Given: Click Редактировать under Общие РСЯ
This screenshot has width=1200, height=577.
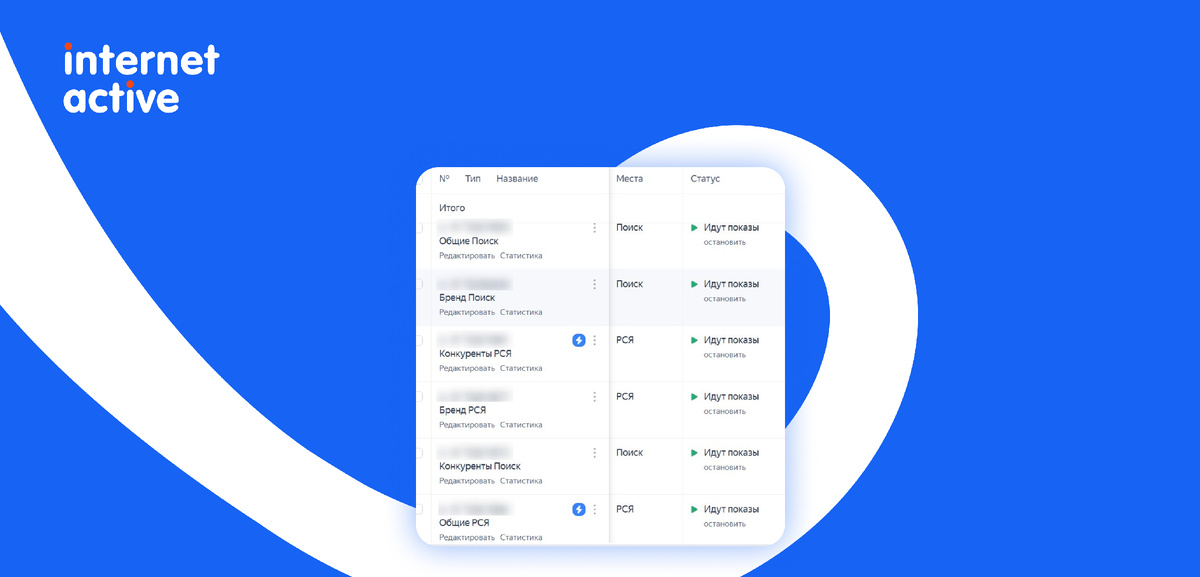Looking at the screenshot, I should click(467, 537).
